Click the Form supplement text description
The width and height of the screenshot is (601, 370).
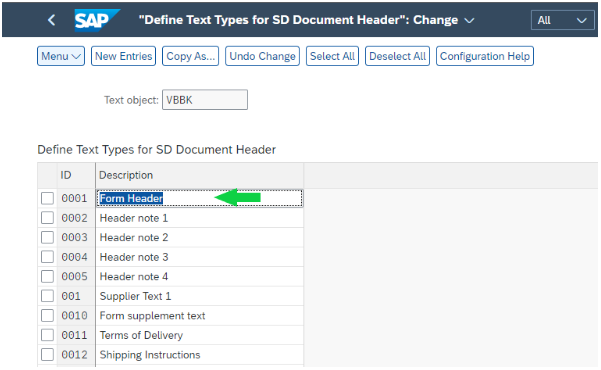(200, 316)
